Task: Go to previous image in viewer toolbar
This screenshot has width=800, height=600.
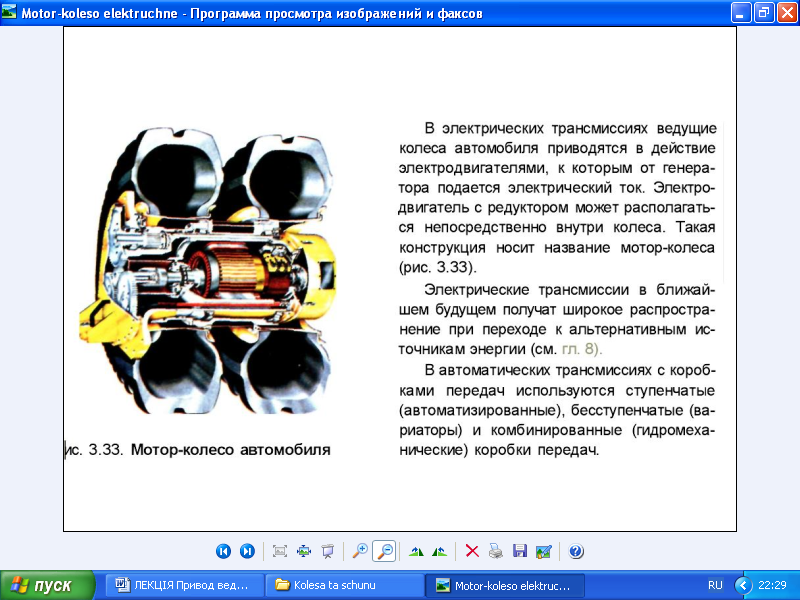Action: click(x=223, y=551)
